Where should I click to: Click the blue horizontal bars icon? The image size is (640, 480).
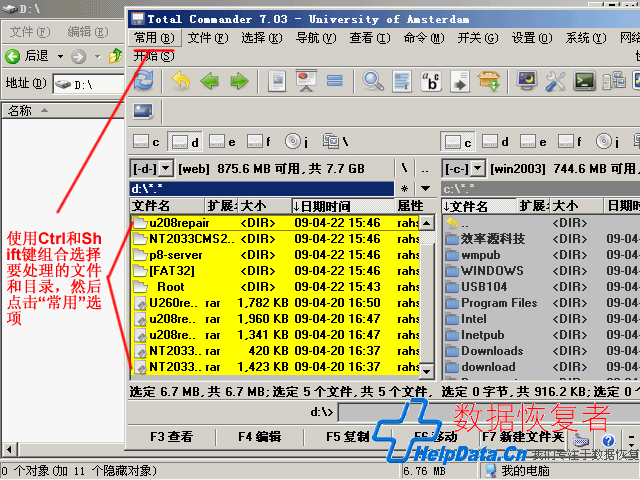click(335, 81)
